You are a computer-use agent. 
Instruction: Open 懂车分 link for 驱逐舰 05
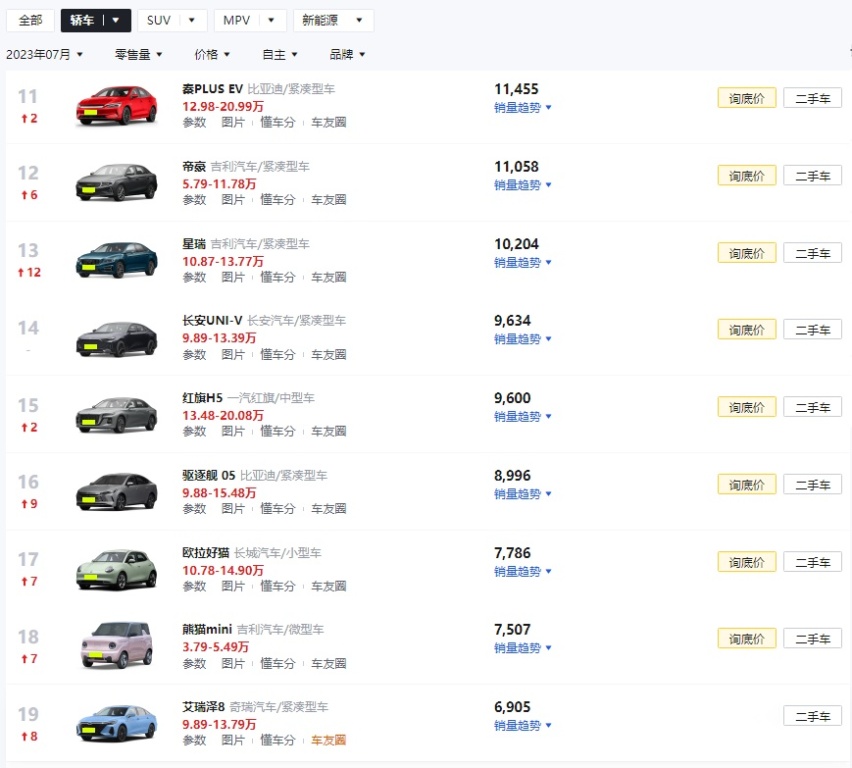tap(278, 509)
